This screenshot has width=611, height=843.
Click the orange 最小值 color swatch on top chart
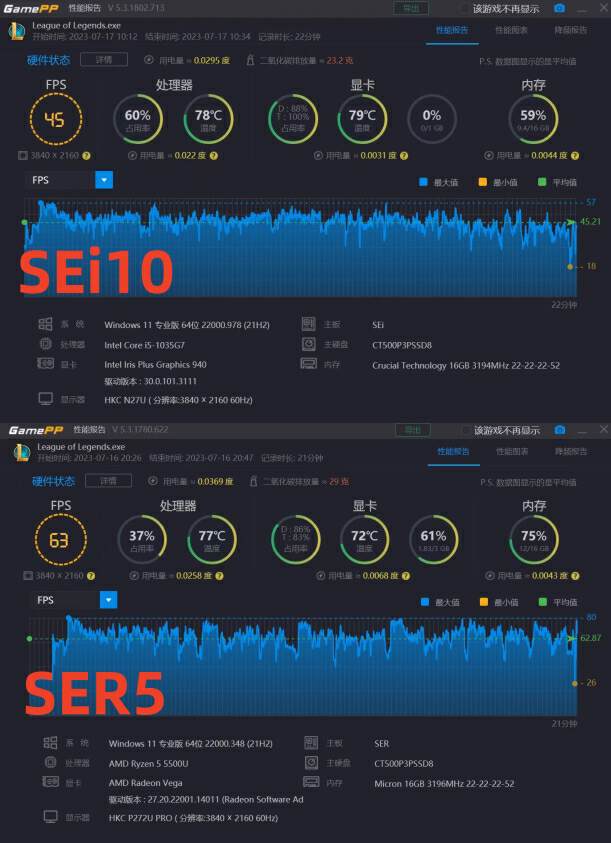click(x=484, y=182)
